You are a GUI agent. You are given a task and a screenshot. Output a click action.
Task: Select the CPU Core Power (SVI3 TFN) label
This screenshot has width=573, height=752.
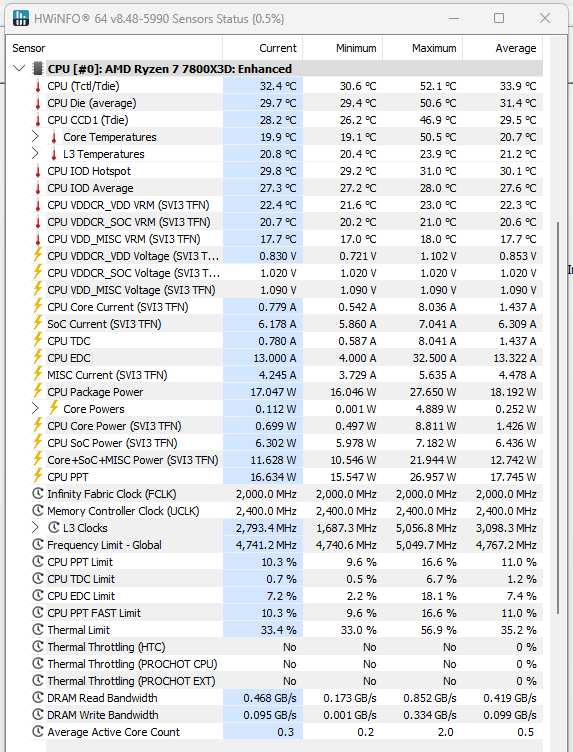coord(114,426)
